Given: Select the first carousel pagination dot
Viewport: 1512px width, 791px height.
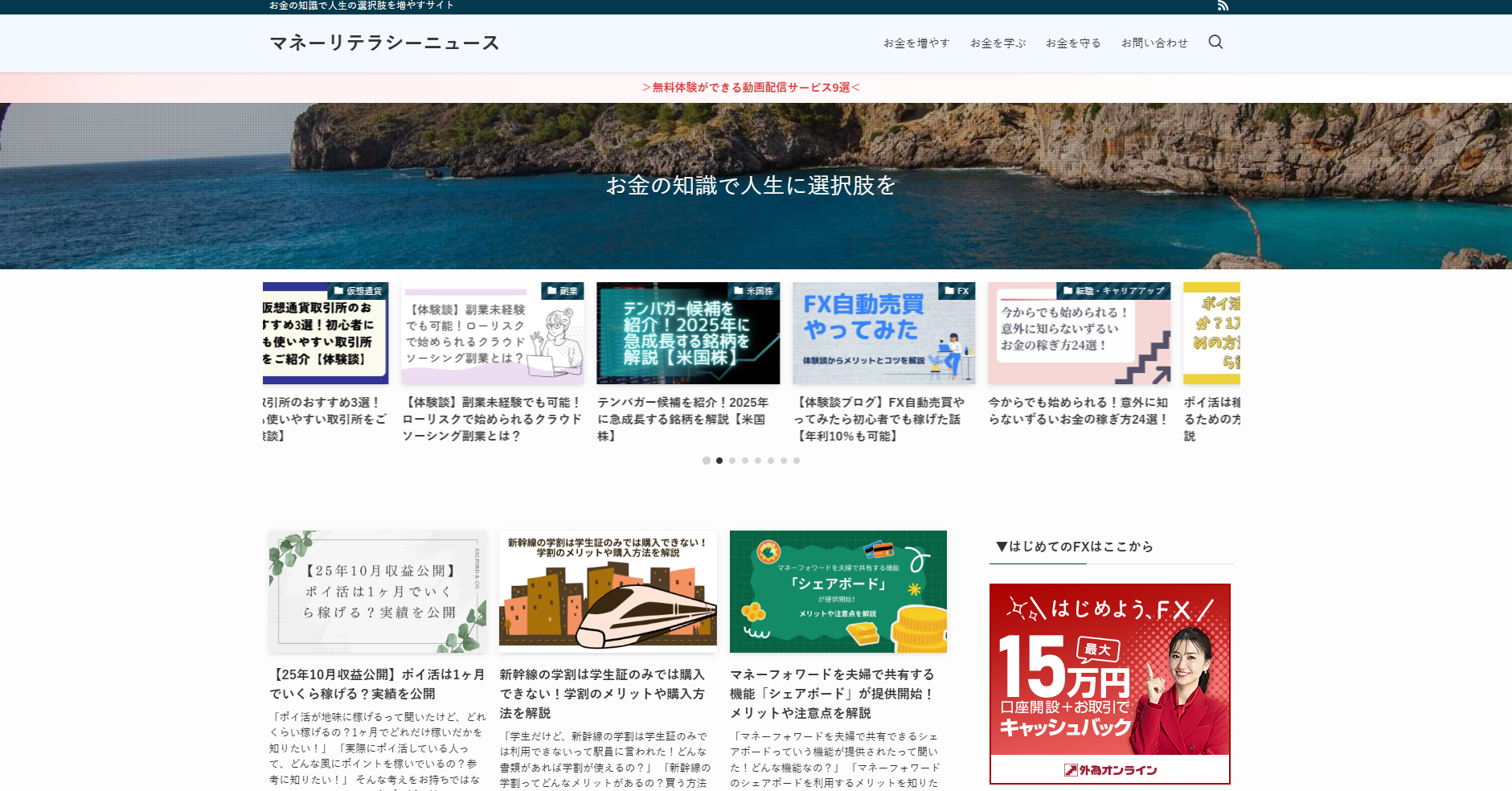Looking at the screenshot, I should 707,461.
